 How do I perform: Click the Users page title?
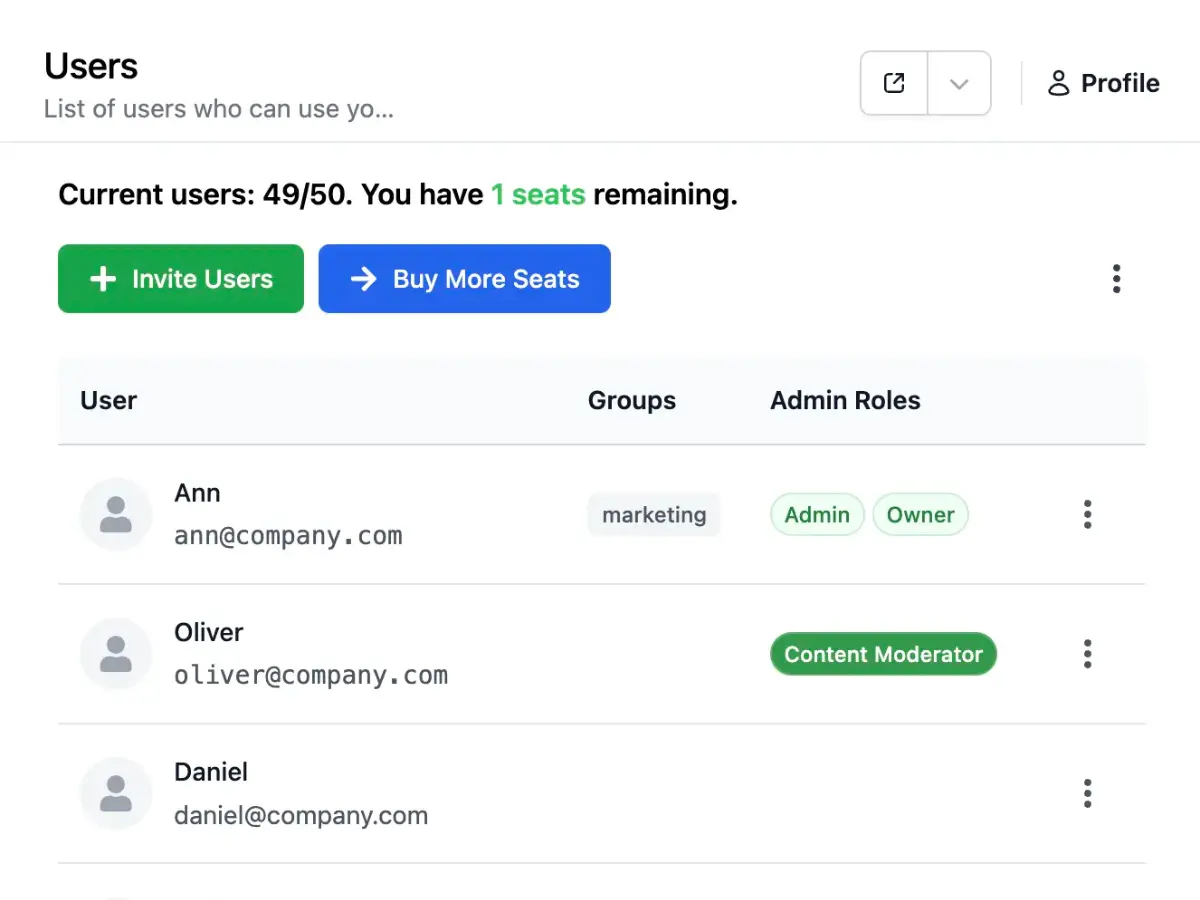[91, 66]
